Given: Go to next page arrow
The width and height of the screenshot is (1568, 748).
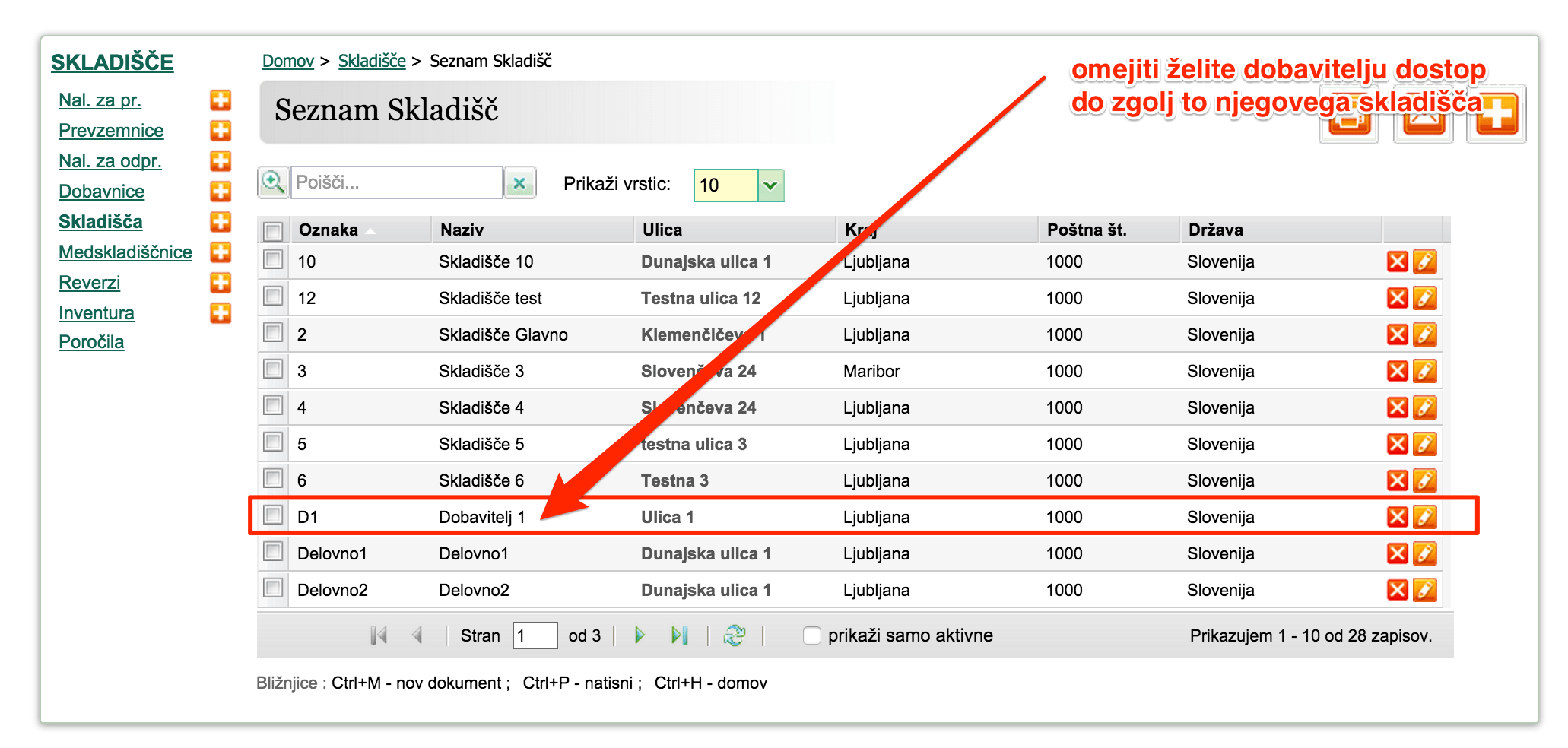Looking at the screenshot, I should (x=640, y=635).
